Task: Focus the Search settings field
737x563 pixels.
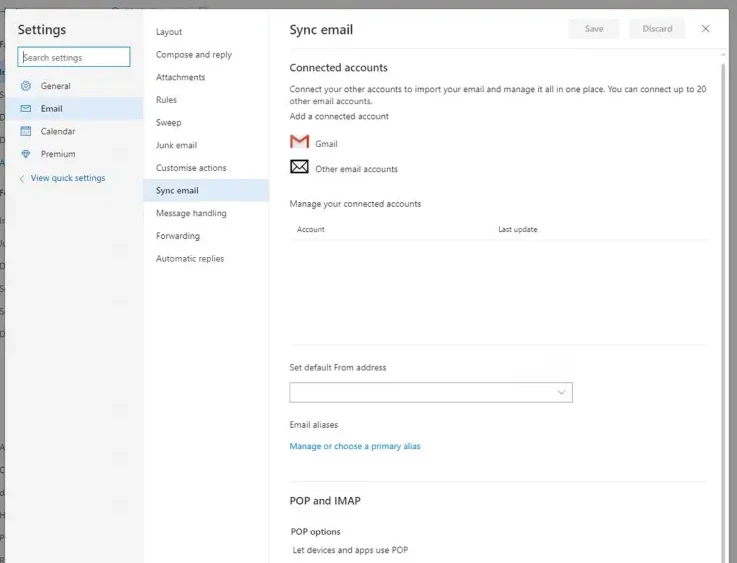Action: (74, 57)
